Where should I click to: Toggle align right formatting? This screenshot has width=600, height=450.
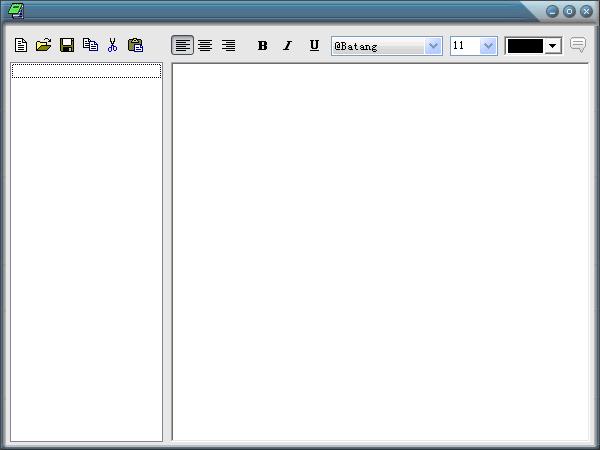[x=228, y=46]
